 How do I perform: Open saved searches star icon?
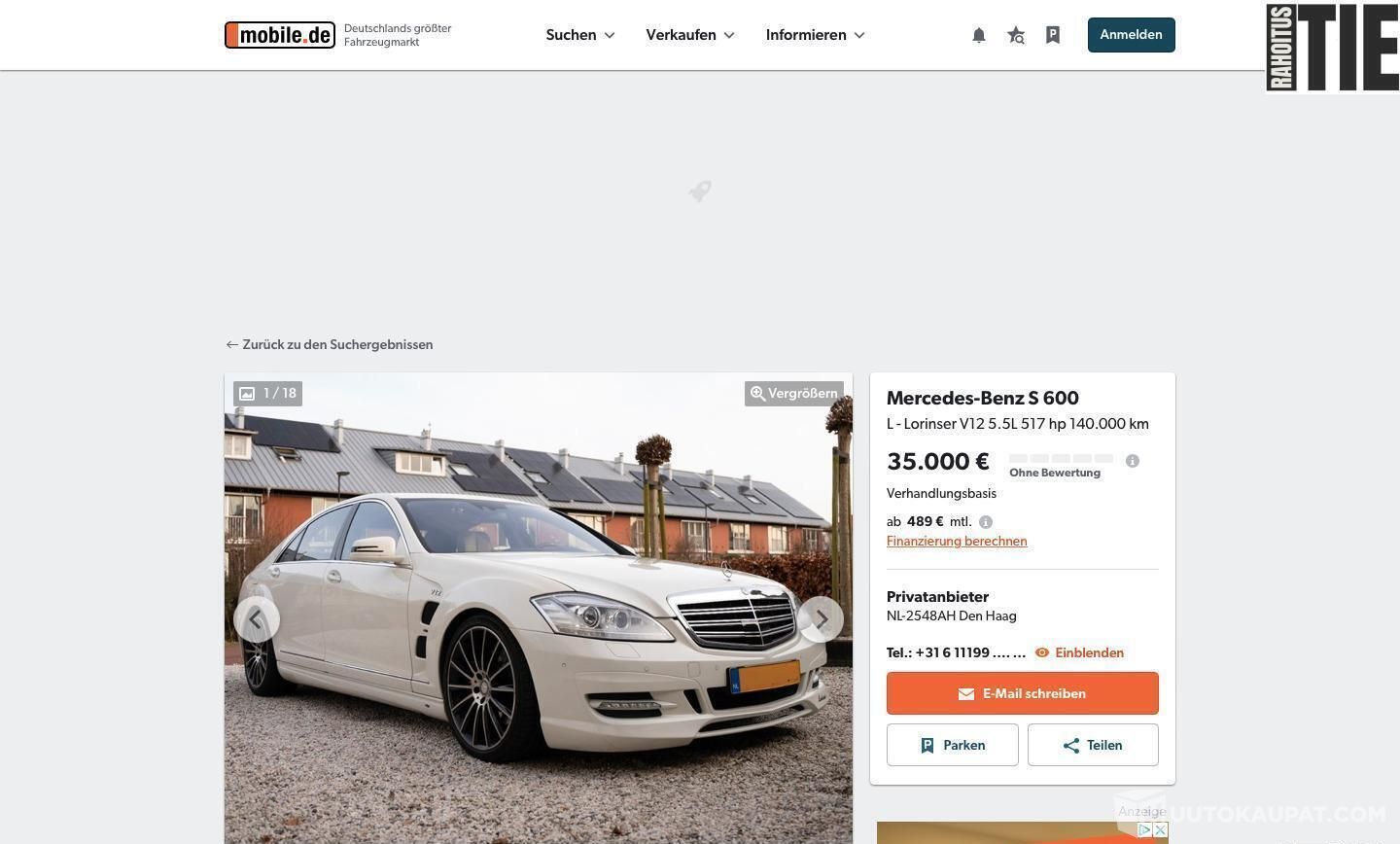tap(1016, 35)
